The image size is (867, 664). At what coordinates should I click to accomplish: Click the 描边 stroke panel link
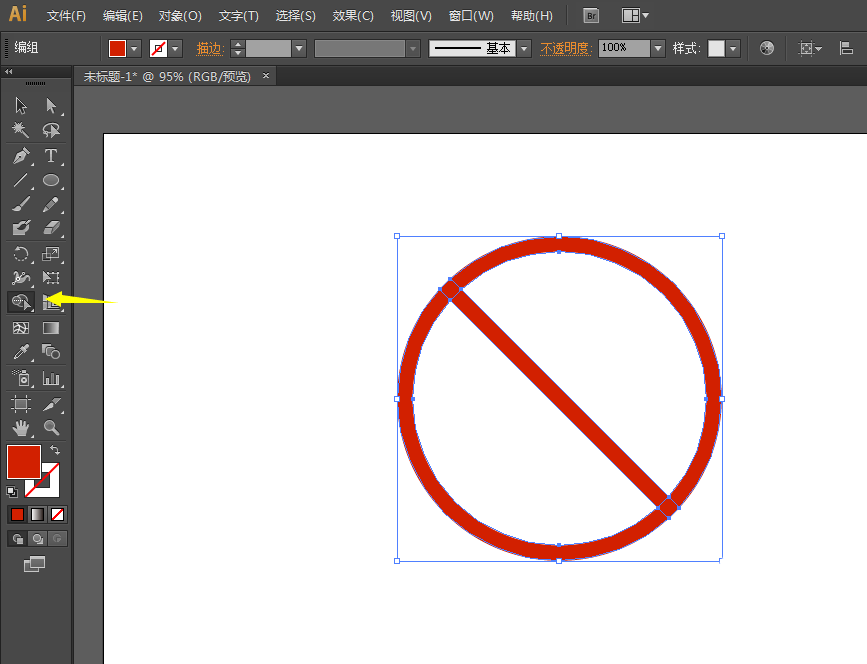(x=209, y=48)
